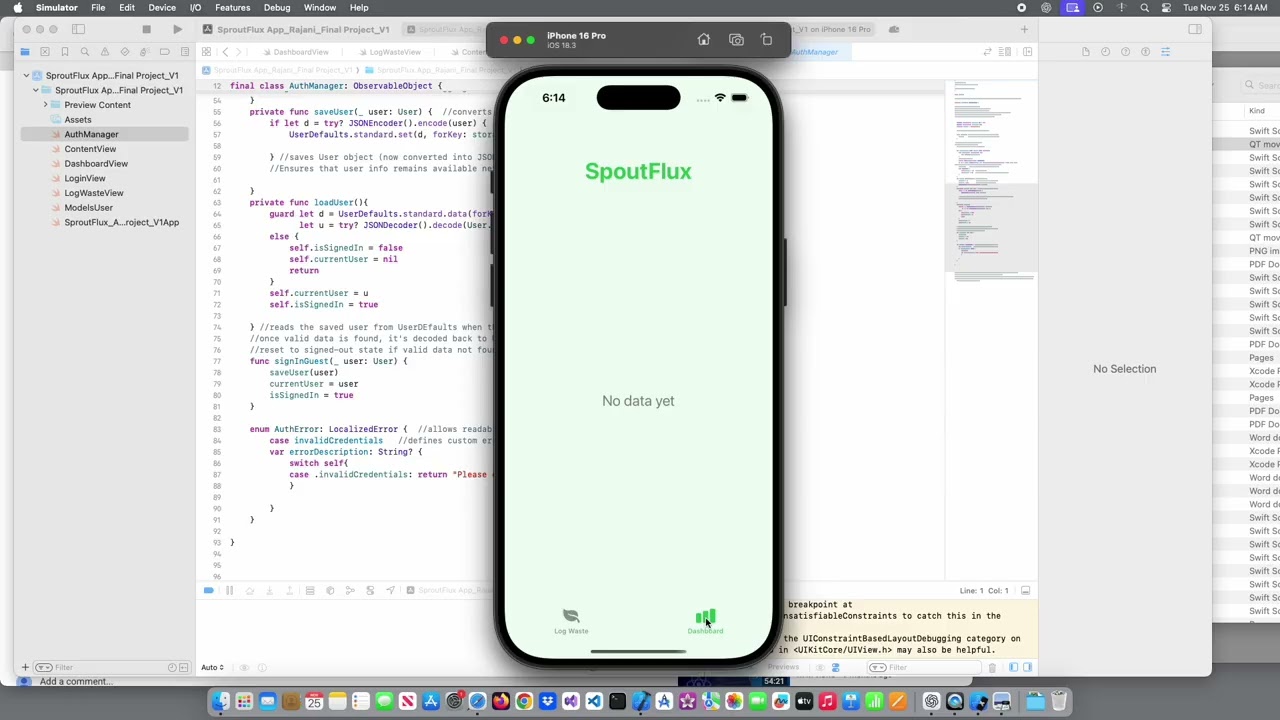Open the Debug navigator
The height and width of the screenshot is (720, 1280).
pyautogui.click(x=145, y=52)
